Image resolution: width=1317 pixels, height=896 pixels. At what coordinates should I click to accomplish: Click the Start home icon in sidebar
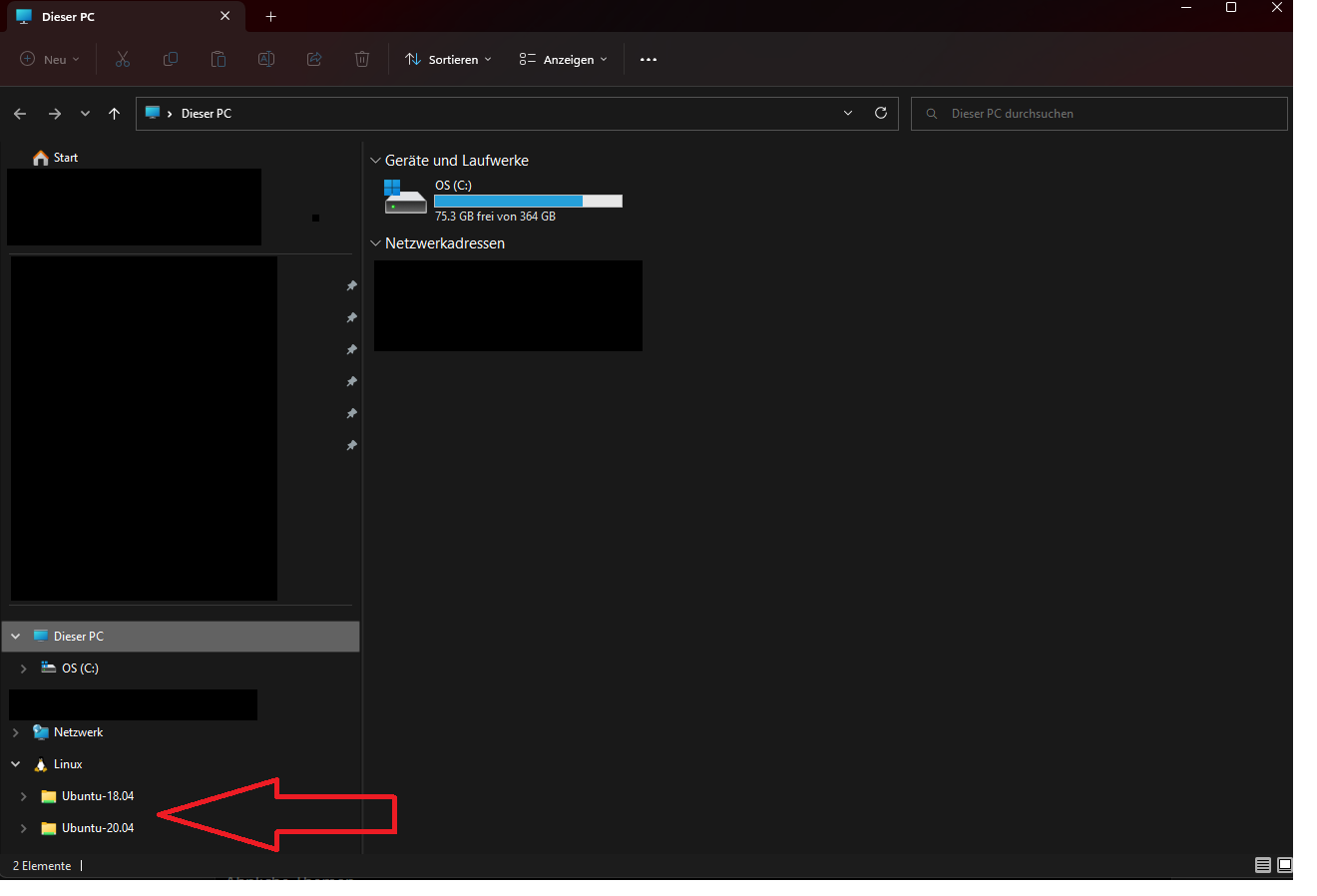[x=41, y=158]
